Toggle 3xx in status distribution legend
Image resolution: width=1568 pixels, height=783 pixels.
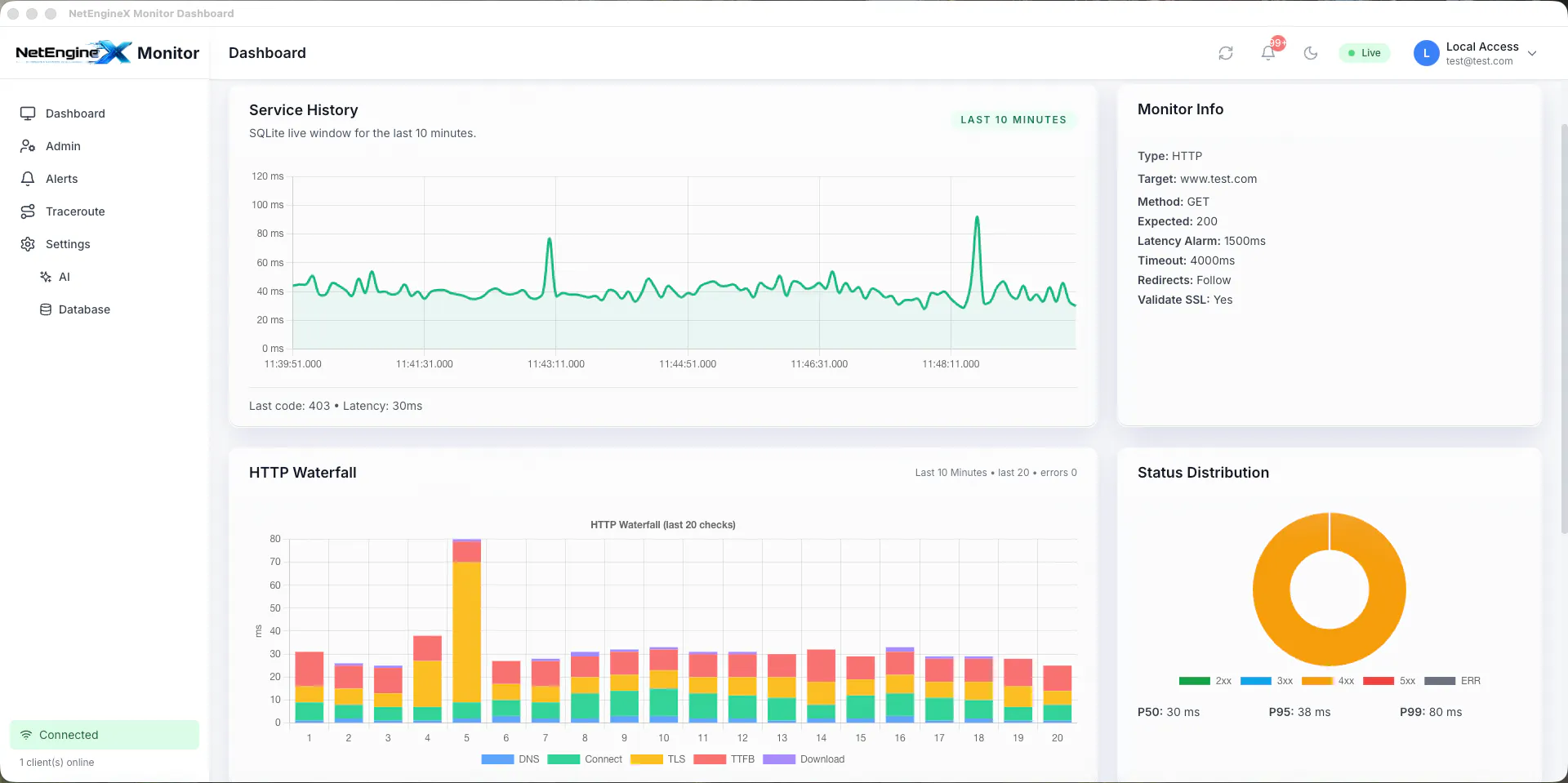coord(1267,681)
